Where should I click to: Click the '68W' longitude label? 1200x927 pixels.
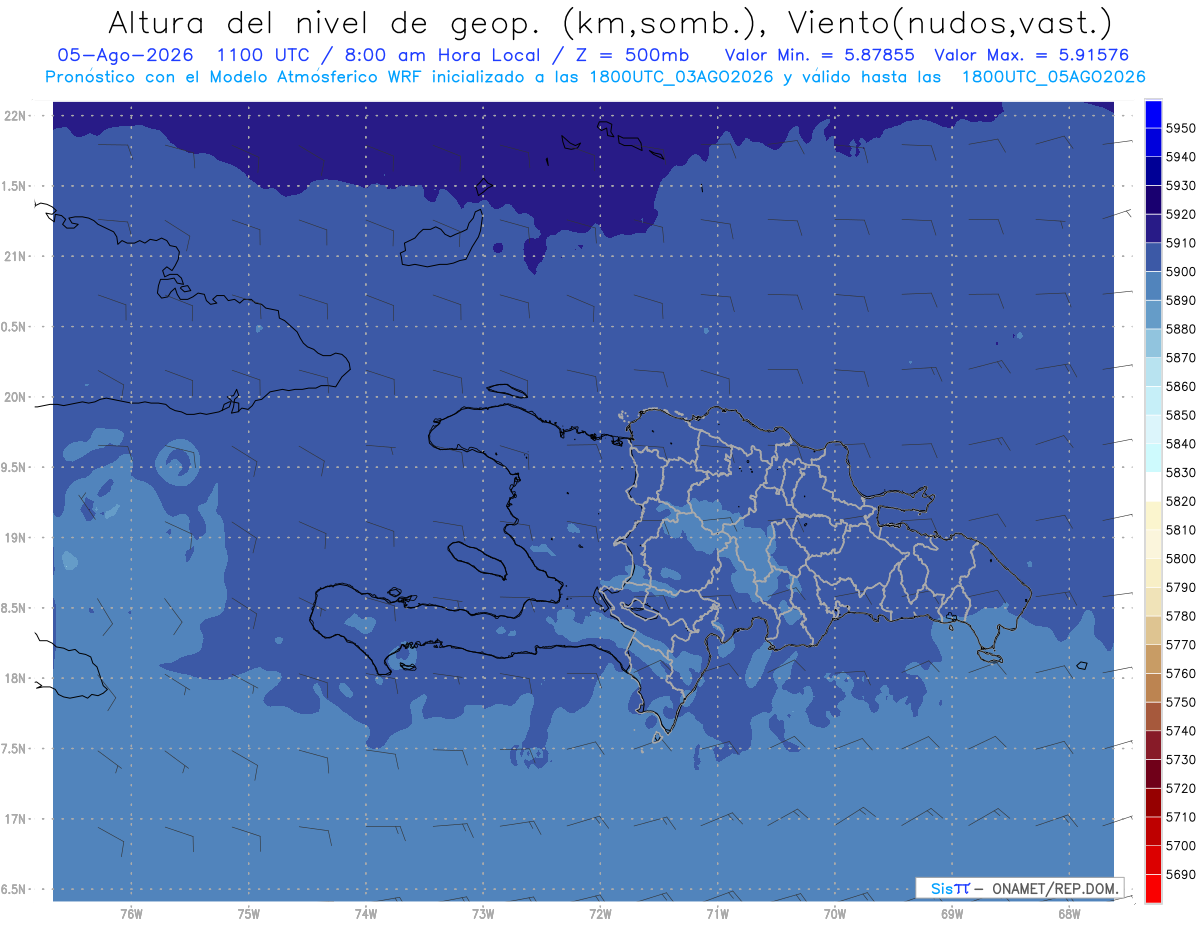(1068, 914)
